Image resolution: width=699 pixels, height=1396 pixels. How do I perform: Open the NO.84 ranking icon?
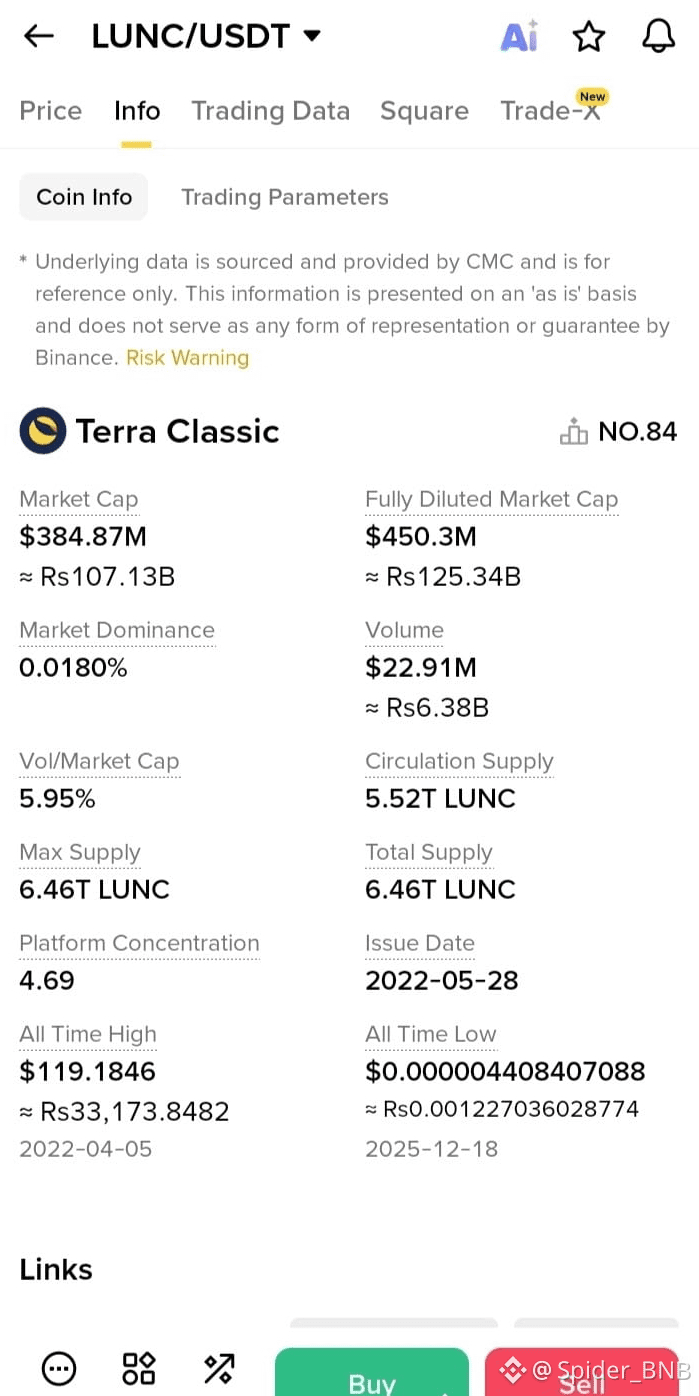pyautogui.click(x=574, y=432)
